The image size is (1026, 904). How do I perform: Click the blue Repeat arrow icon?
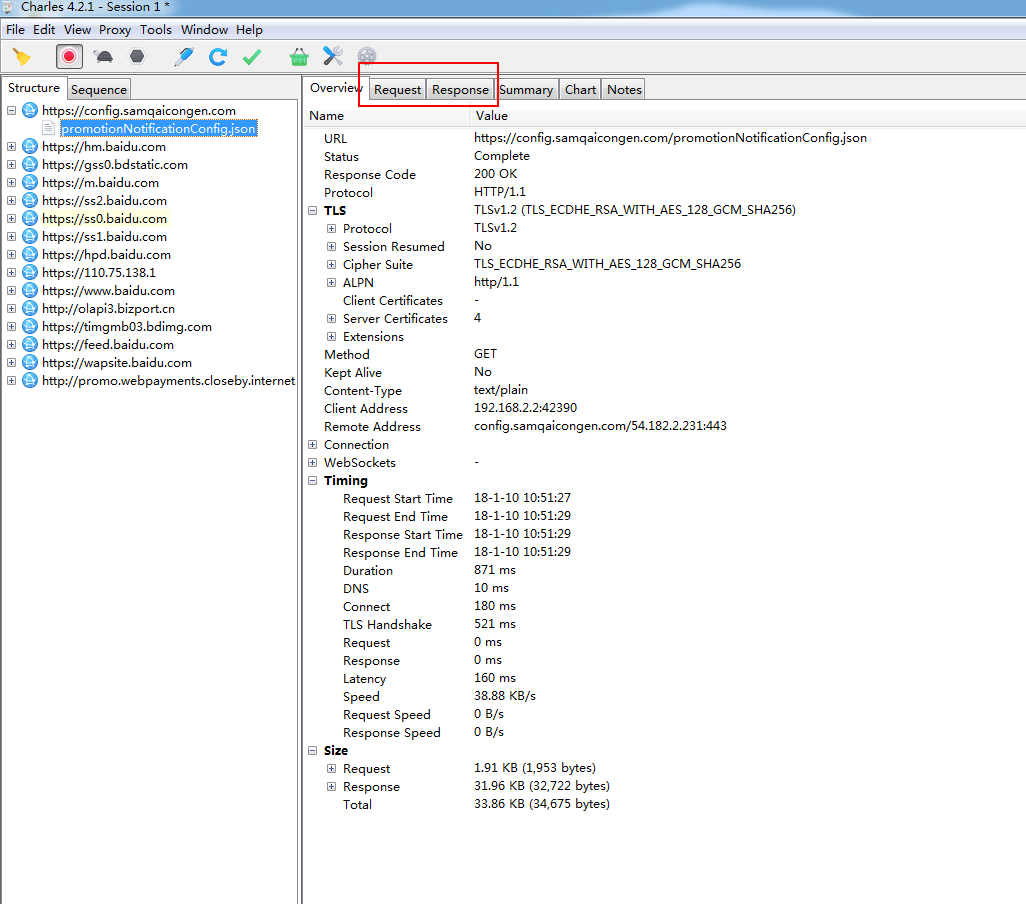[218, 57]
